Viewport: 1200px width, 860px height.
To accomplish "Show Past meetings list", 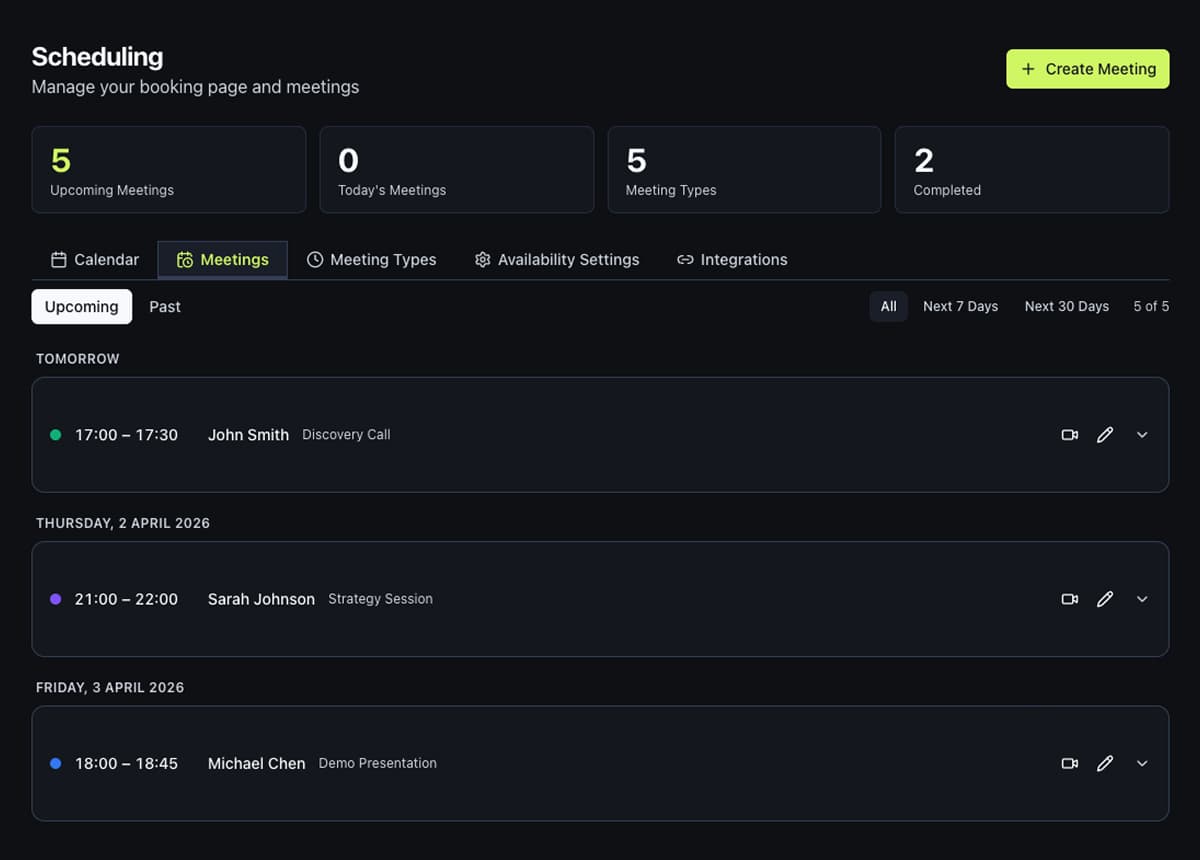I will point(165,307).
